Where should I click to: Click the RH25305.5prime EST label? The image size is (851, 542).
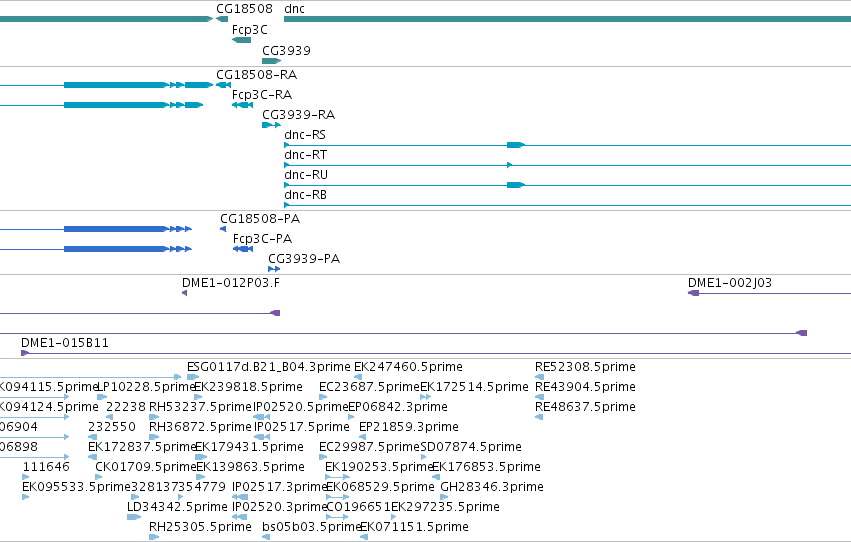(x=200, y=527)
